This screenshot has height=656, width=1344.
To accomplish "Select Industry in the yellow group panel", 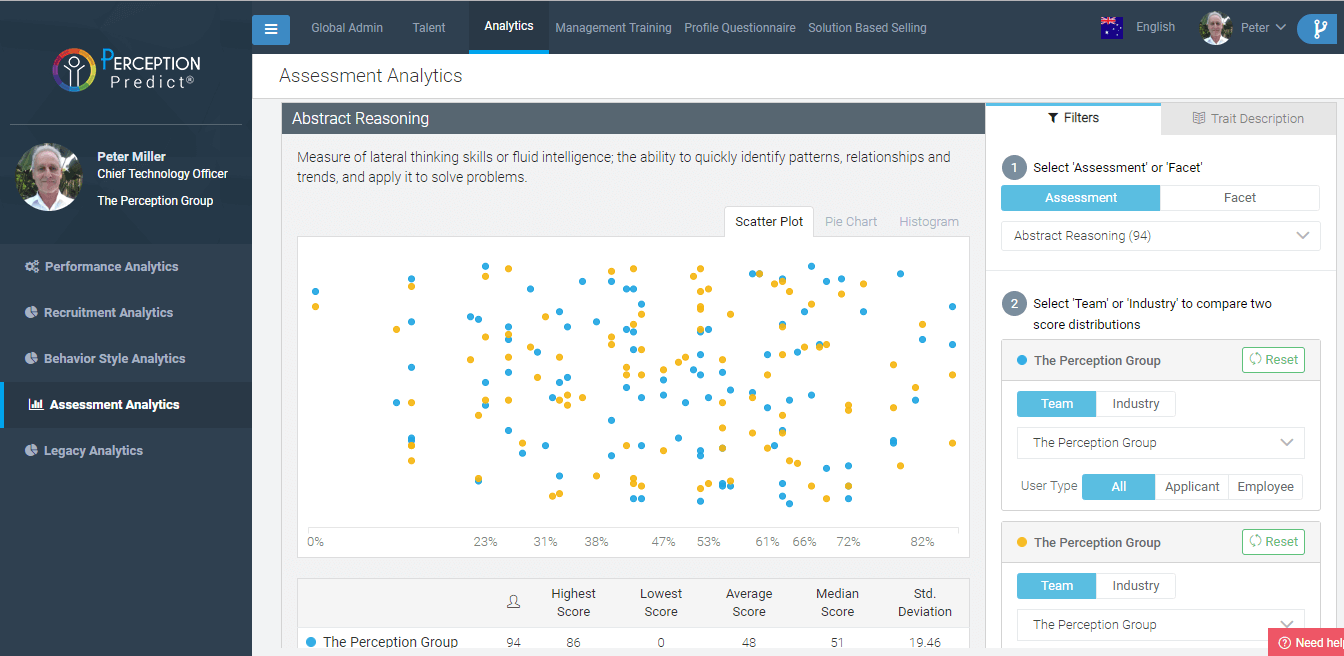I will (x=1136, y=586).
